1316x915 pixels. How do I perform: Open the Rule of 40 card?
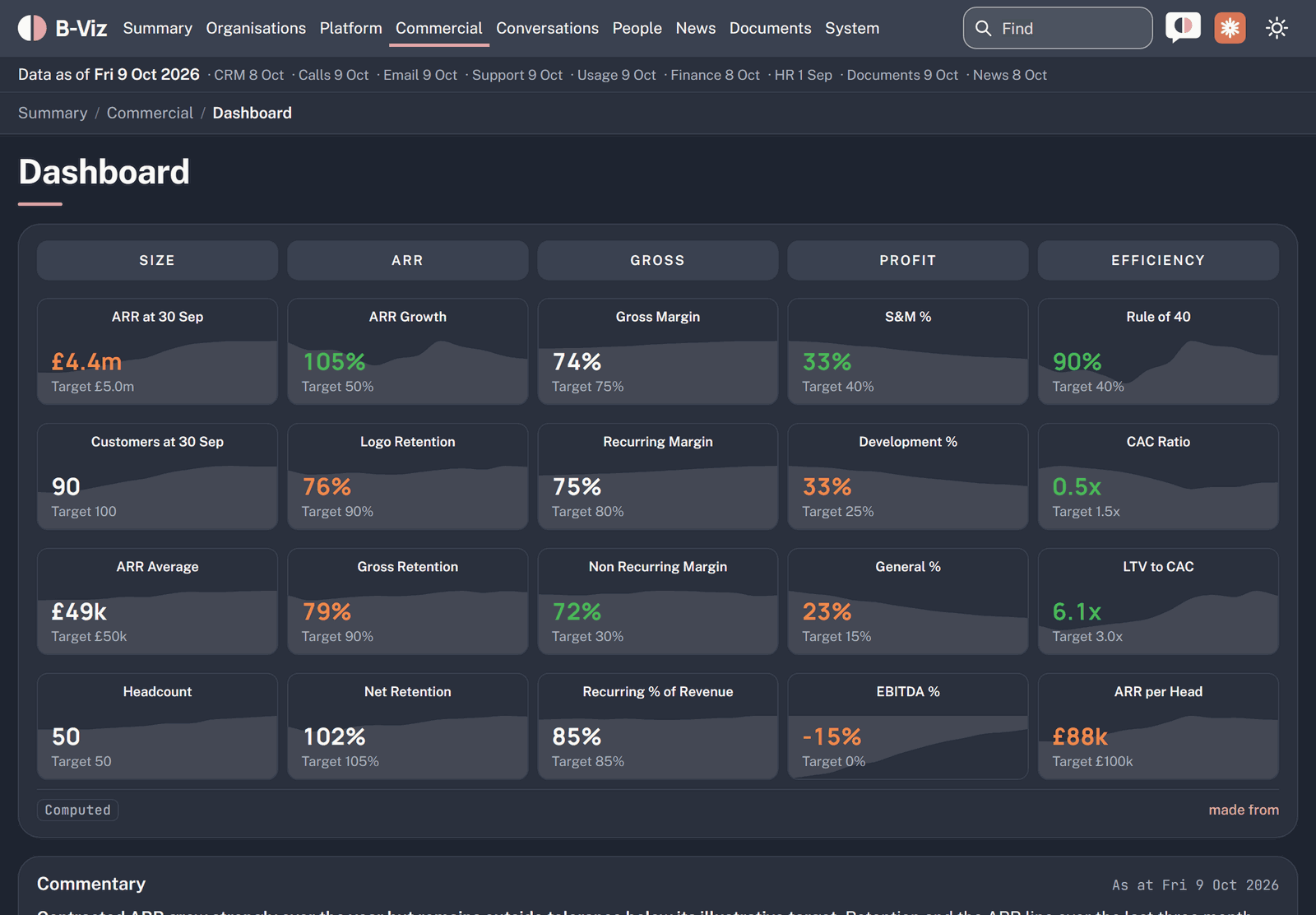[x=1158, y=351]
